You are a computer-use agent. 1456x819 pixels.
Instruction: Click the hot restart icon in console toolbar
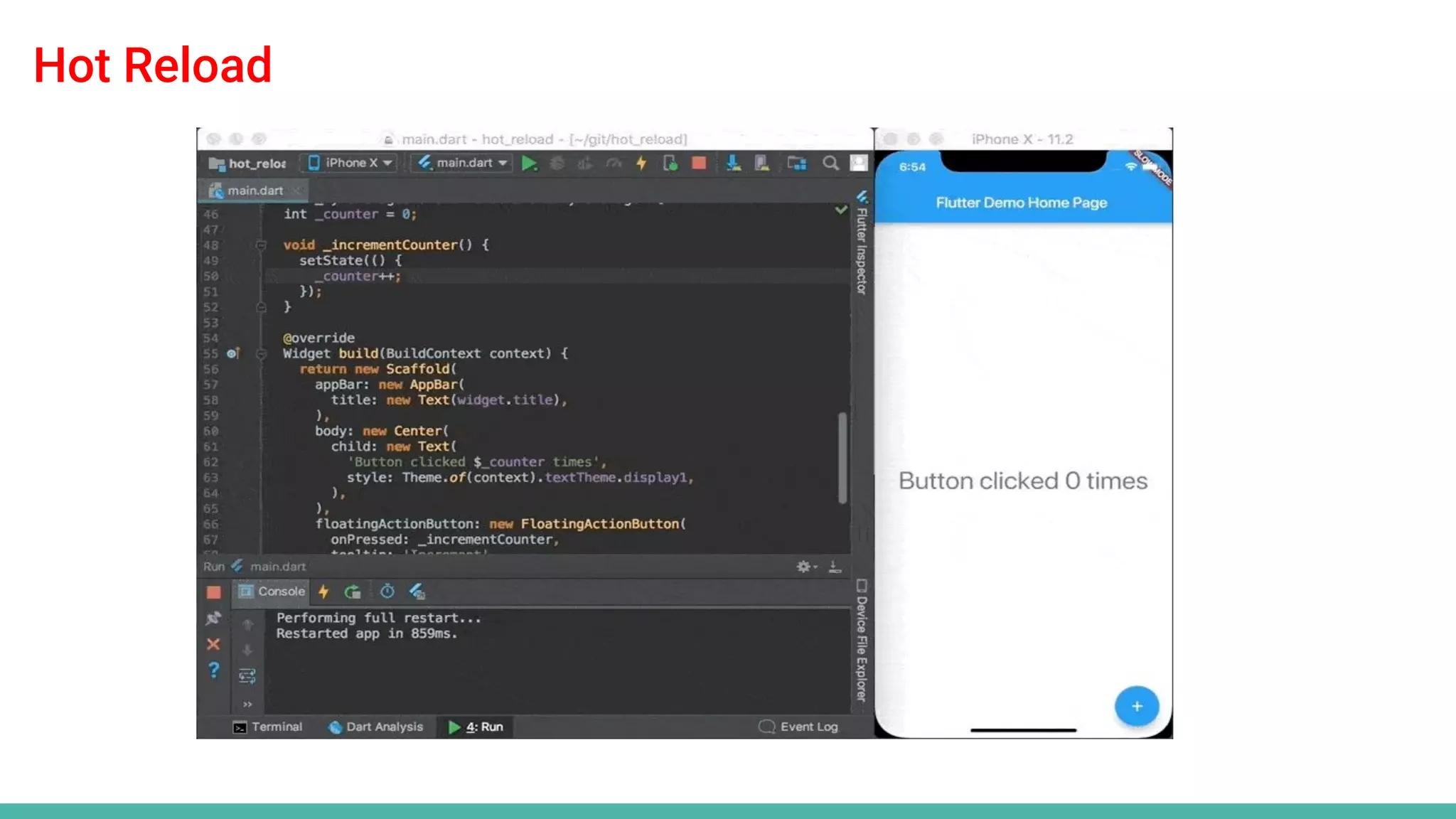pos(353,591)
